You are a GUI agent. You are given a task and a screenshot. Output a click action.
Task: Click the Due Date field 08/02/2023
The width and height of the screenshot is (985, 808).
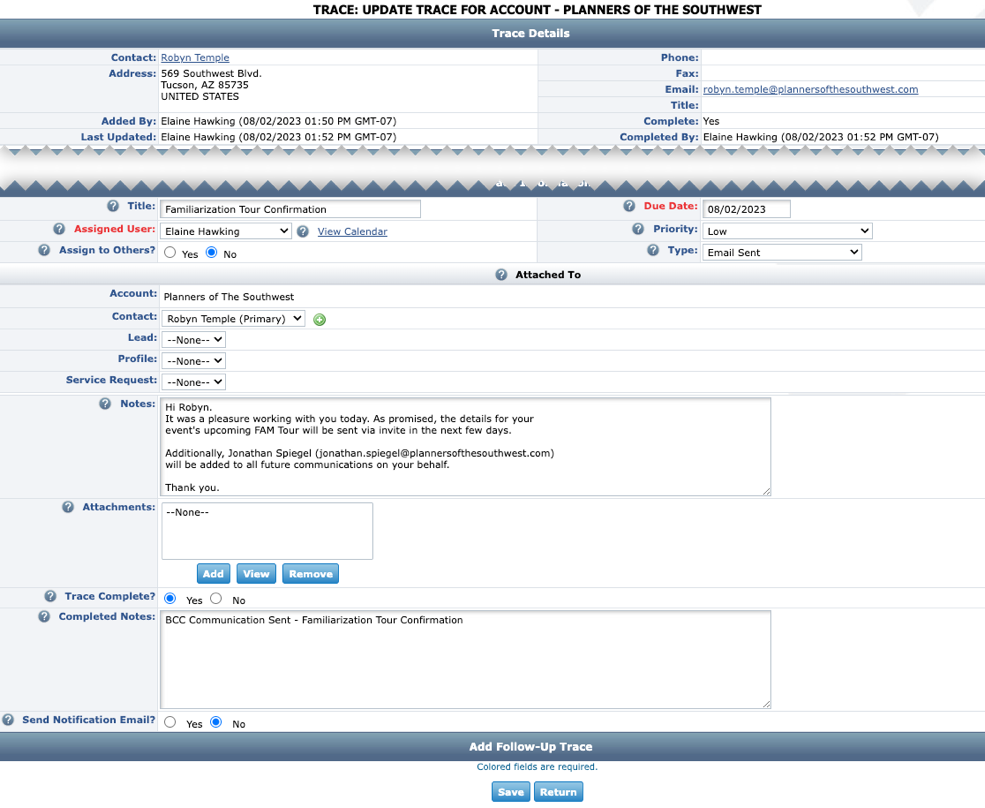[x=746, y=209]
